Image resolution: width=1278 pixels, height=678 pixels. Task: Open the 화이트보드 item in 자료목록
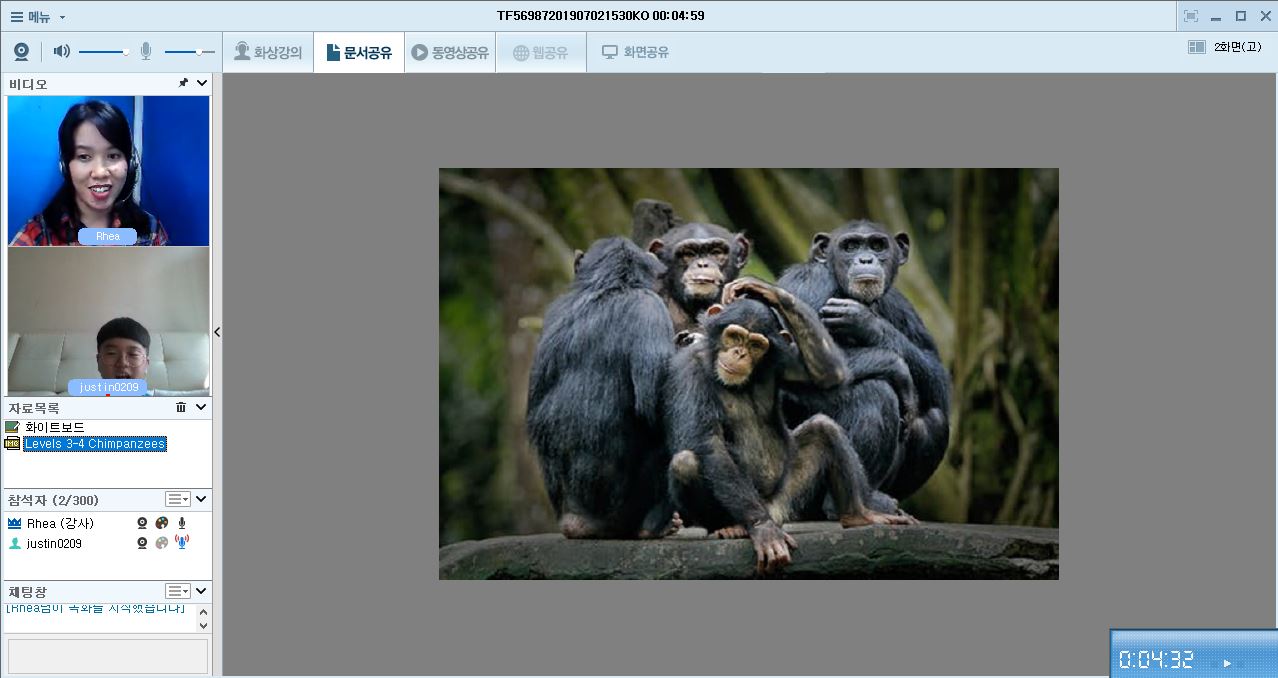[x=54, y=427]
